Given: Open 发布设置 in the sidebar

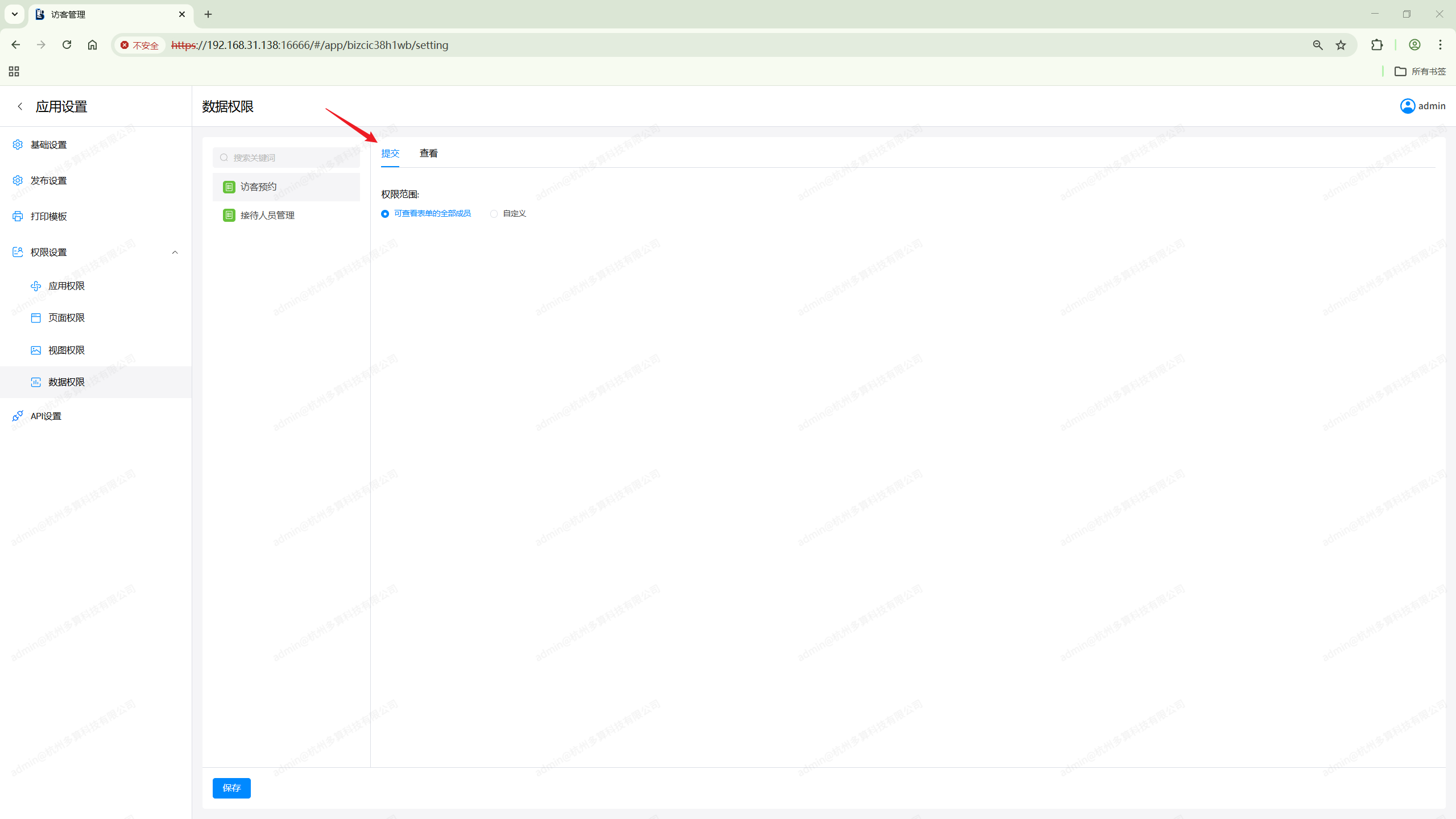Looking at the screenshot, I should point(49,180).
